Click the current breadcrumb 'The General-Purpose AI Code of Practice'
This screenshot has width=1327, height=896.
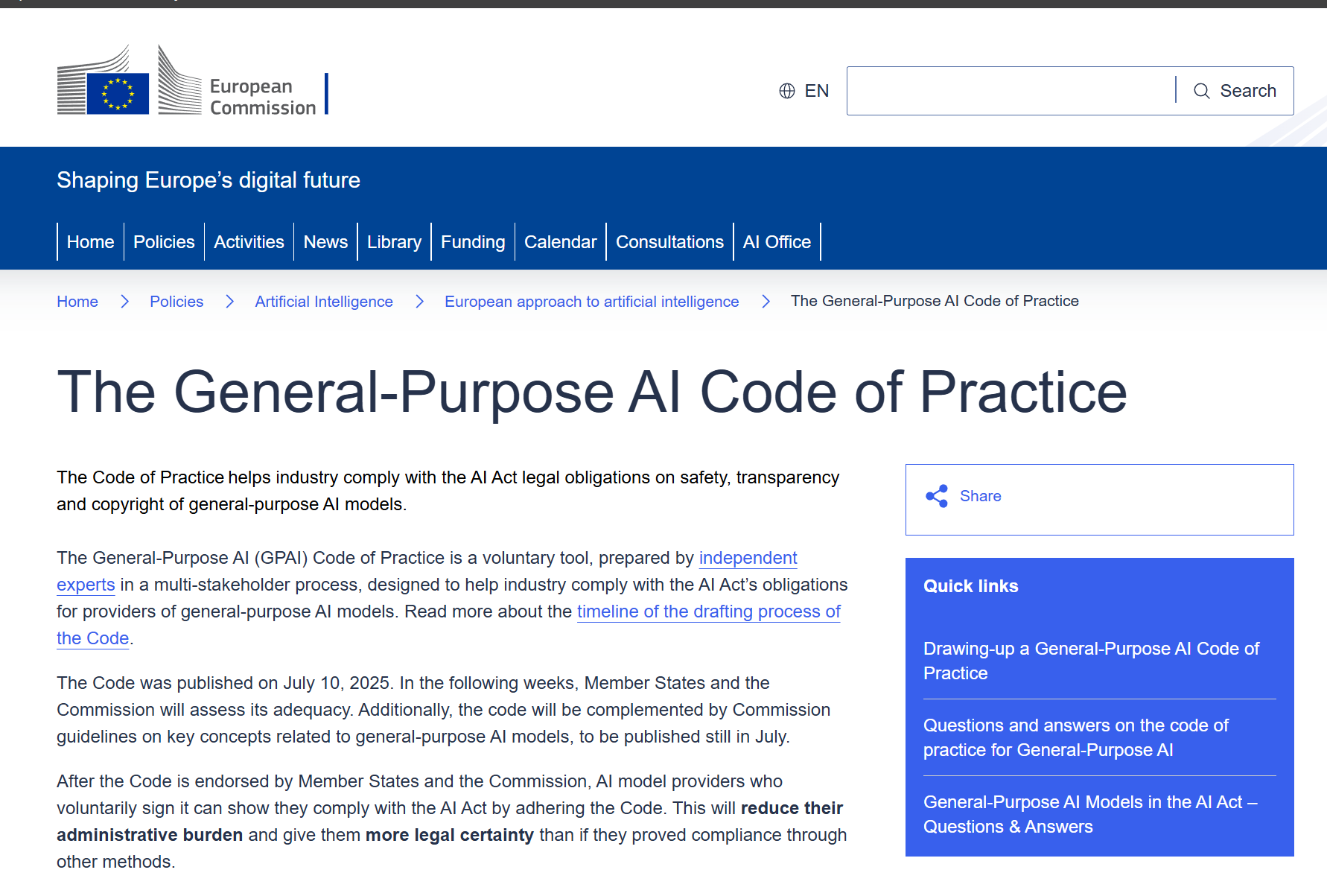pos(935,301)
